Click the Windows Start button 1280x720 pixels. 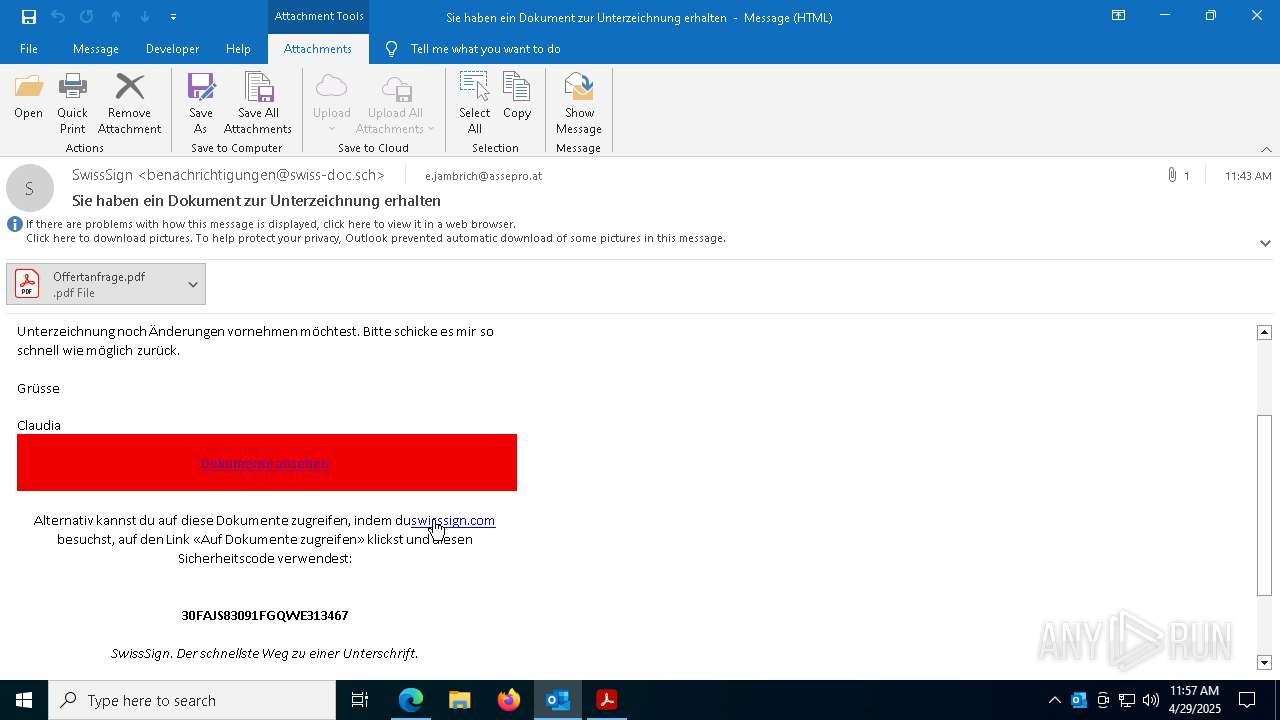(x=24, y=700)
